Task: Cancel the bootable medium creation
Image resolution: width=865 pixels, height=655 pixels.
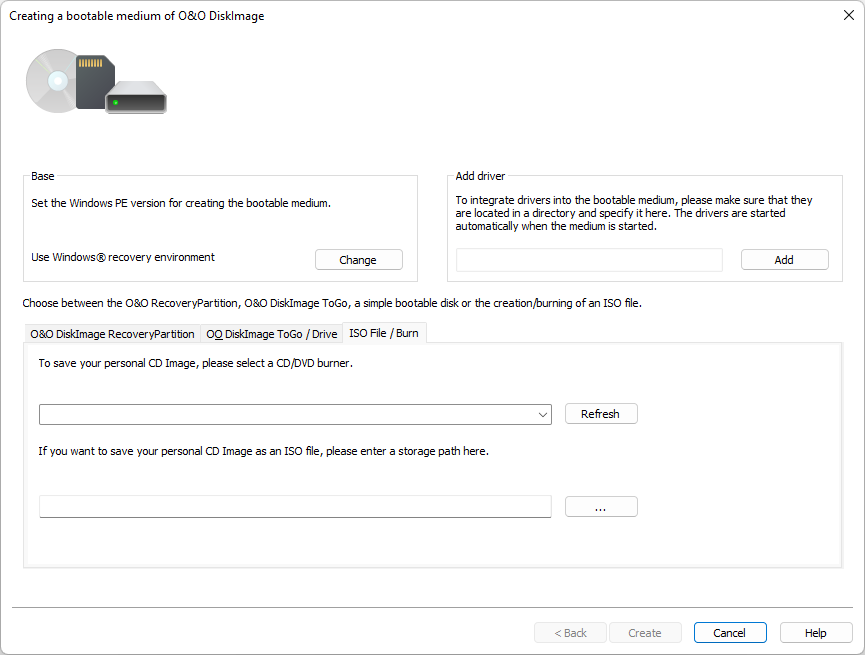Action: tap(729, 633)
